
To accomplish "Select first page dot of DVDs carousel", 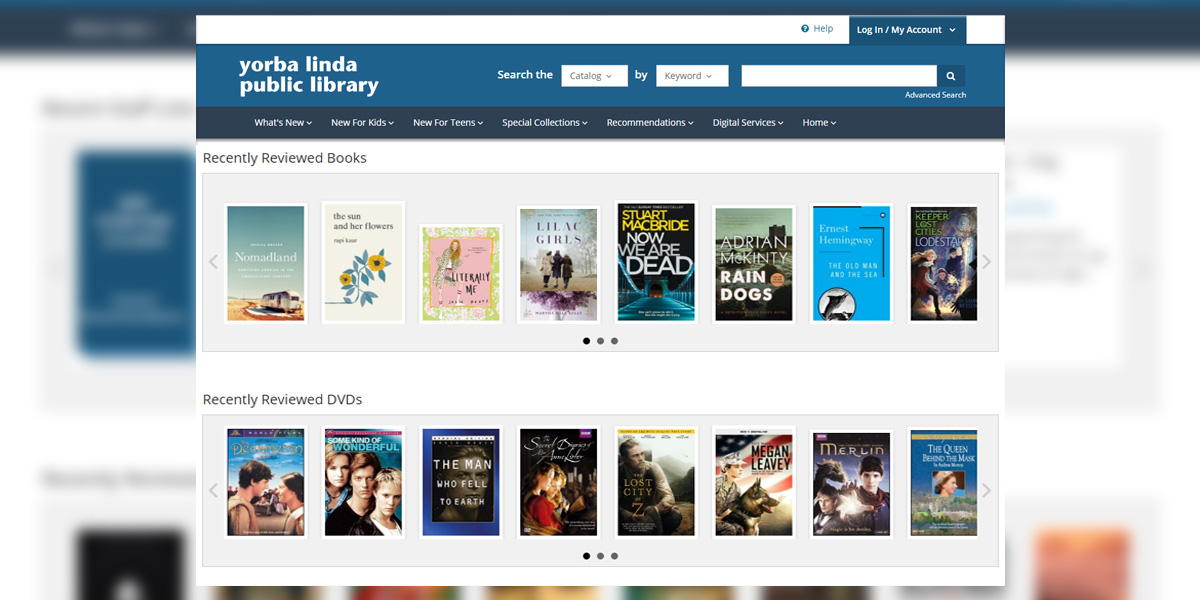I will pyautogui.click(x=586, y=556).
